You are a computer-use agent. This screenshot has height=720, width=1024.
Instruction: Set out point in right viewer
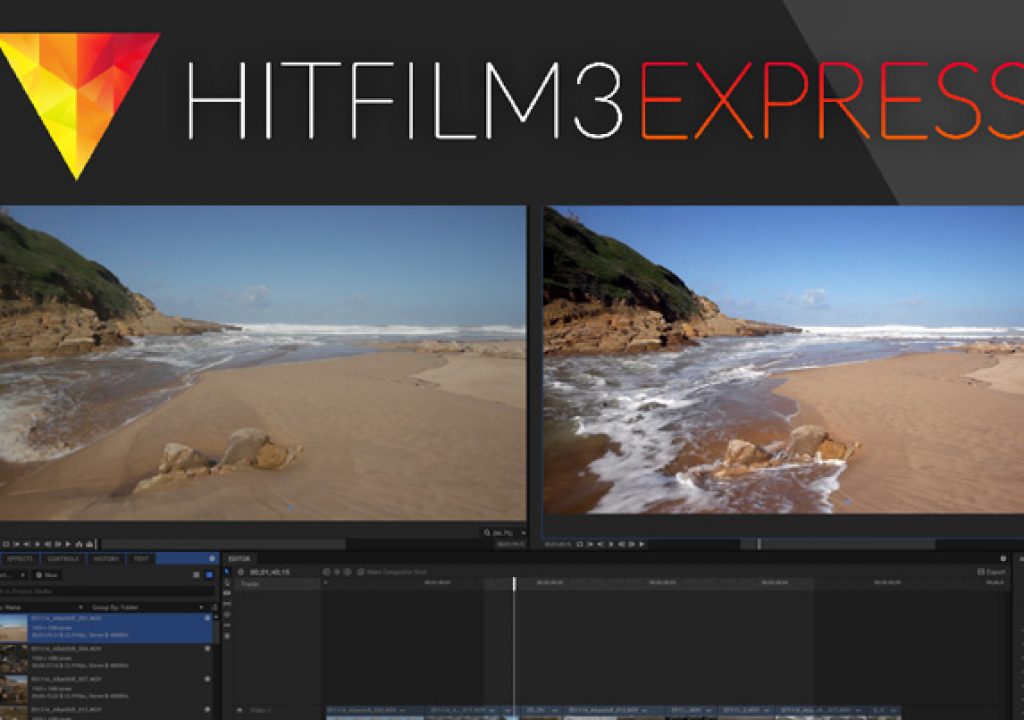[x=600, y=544]
